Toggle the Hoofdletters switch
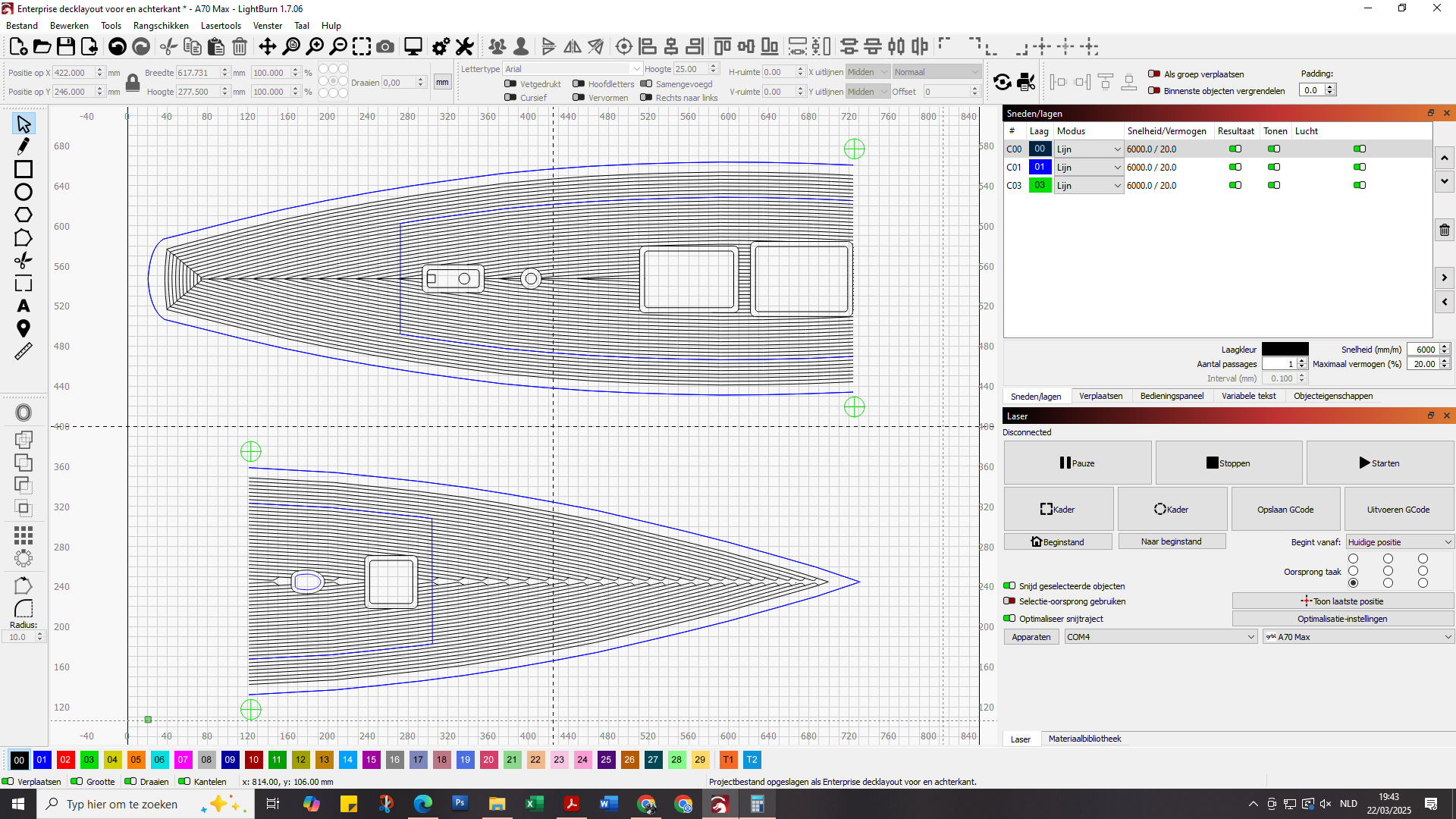 [x=579, y=84]
